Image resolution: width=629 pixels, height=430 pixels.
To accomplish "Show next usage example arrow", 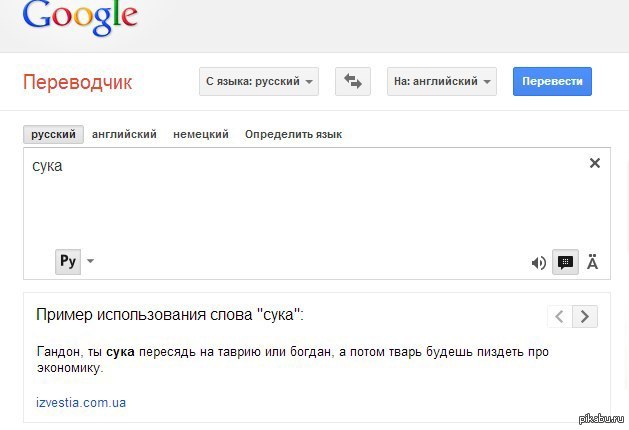I will click(x=585, y=317).
